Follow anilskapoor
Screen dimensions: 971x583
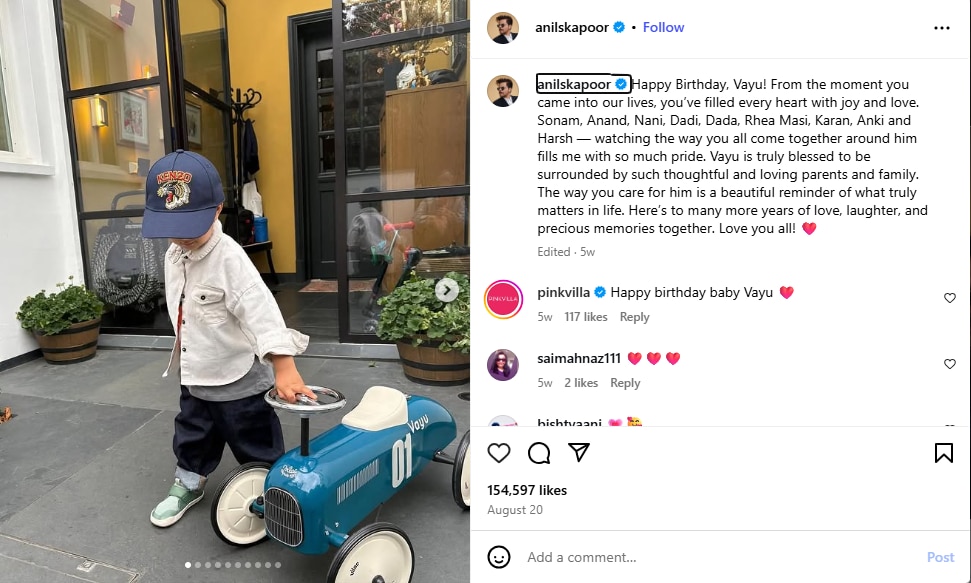663,27
